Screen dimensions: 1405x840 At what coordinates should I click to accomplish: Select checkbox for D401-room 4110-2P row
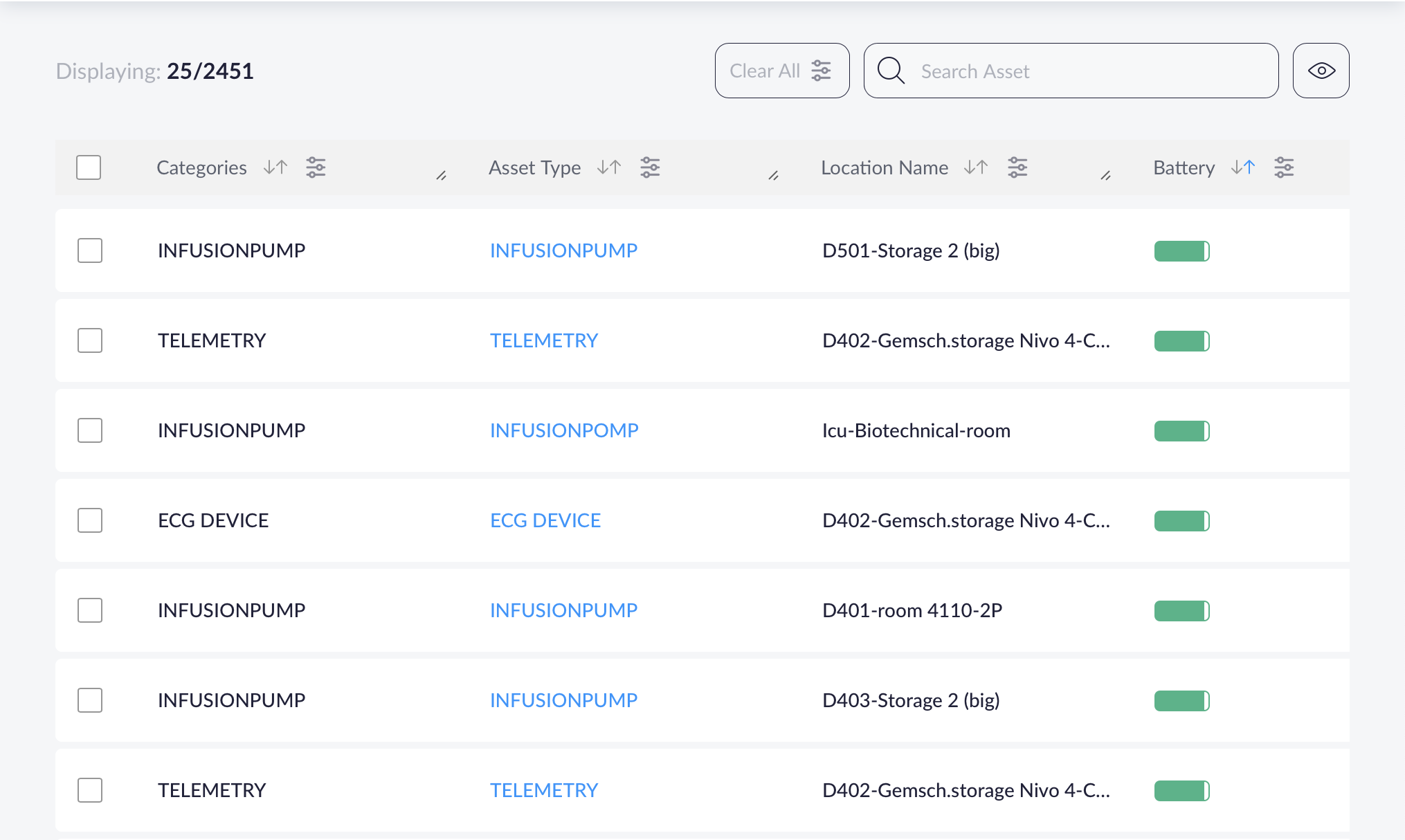point(90,610)
